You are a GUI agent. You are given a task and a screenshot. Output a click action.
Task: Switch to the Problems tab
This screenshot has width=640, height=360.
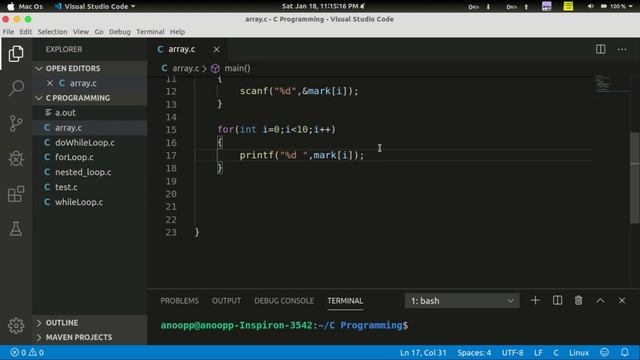click(x=179, y=301)
